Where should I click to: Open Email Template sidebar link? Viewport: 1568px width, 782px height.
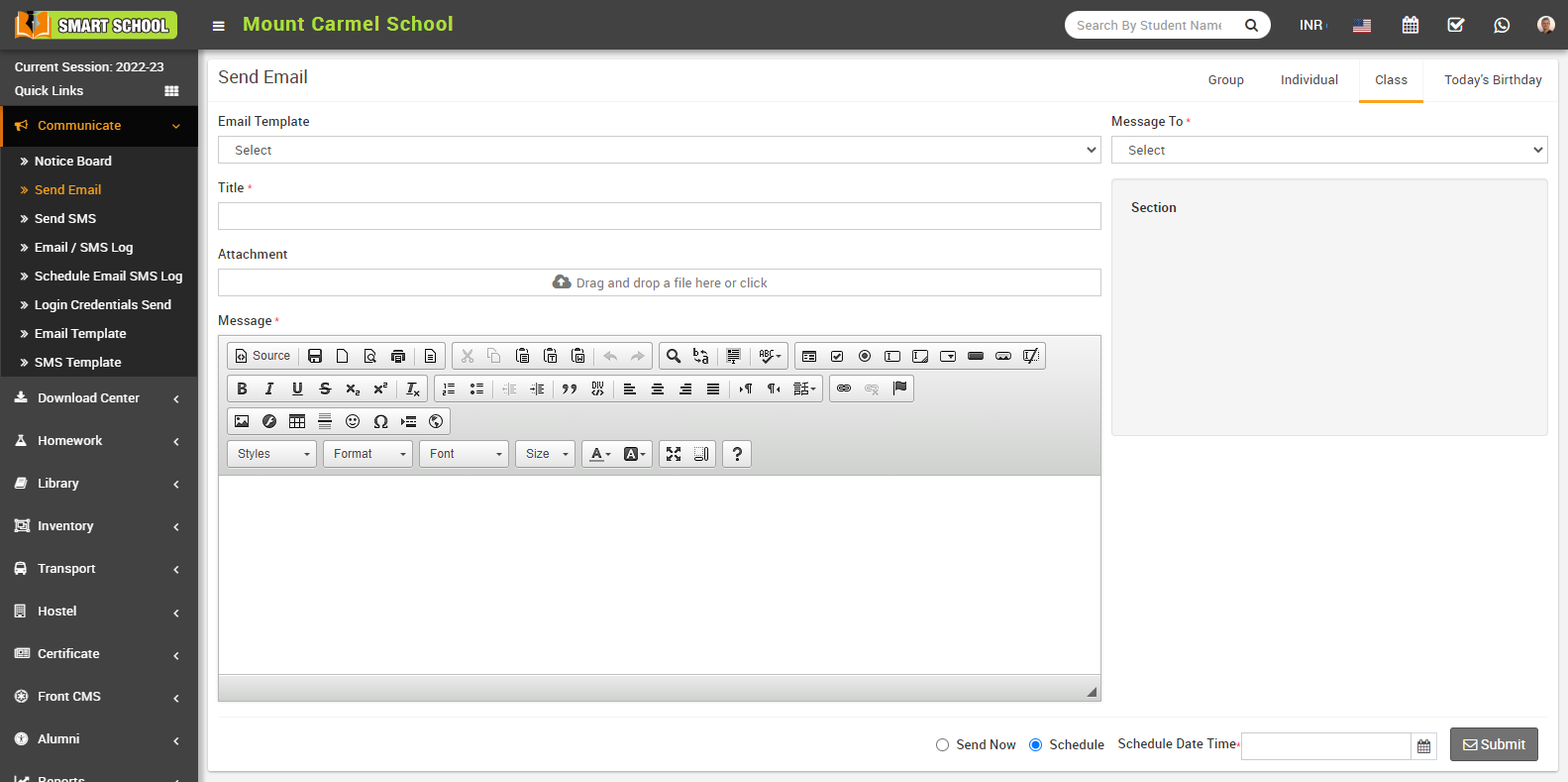click(x=80, y=334)
